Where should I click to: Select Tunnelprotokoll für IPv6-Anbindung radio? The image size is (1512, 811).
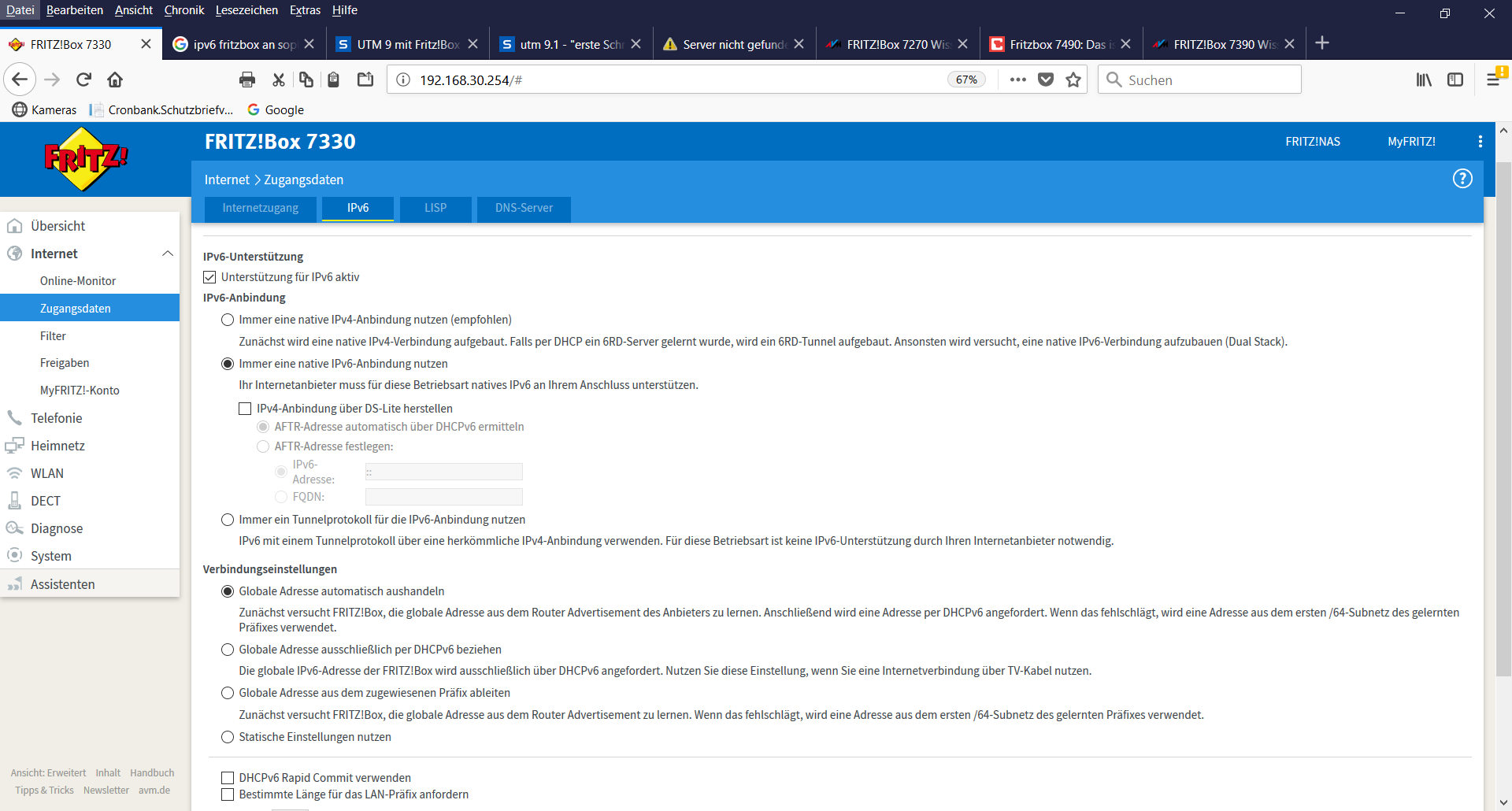(x=228, y=520)
